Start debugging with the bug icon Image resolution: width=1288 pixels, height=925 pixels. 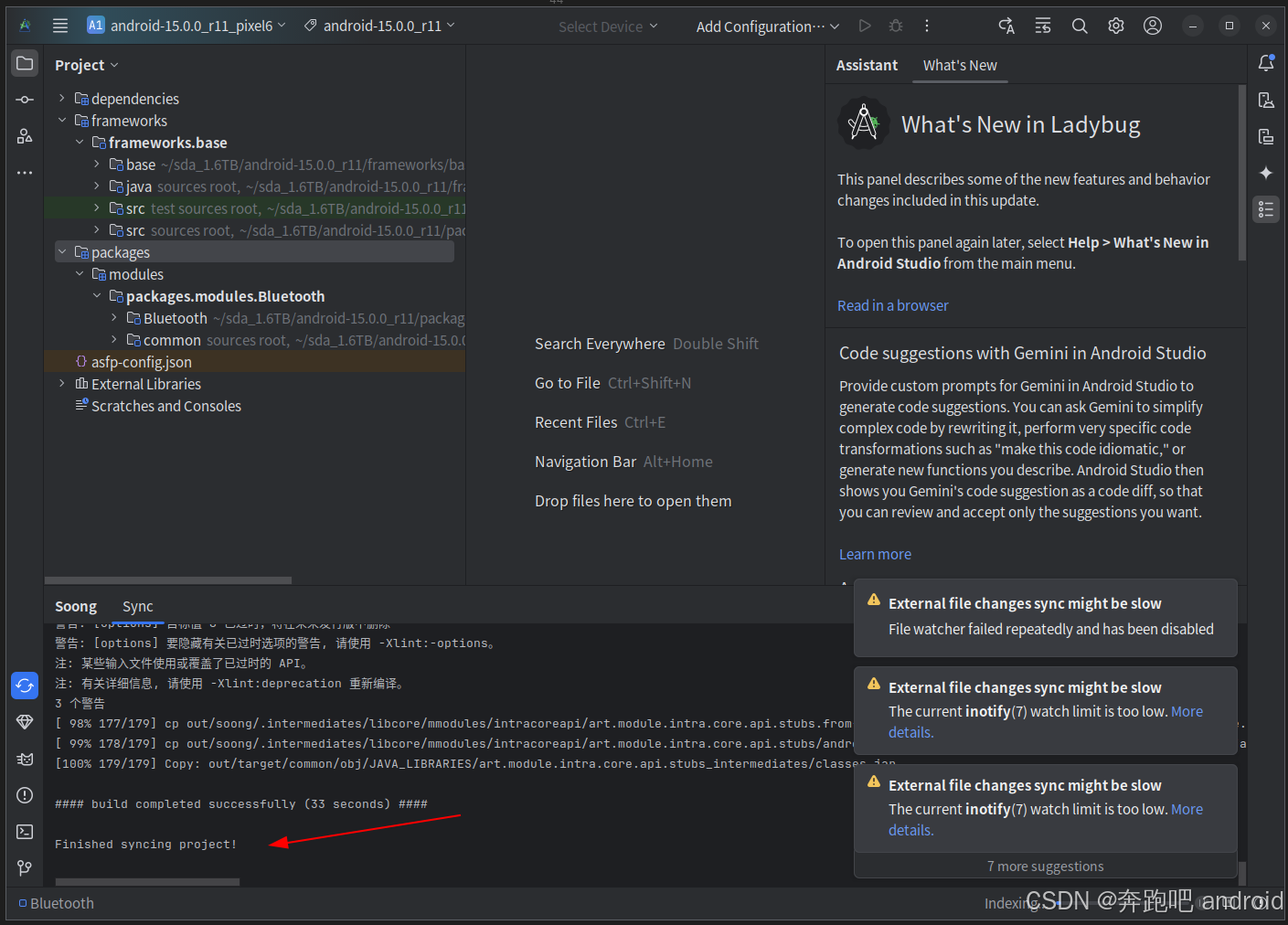[x=896, y=26]
